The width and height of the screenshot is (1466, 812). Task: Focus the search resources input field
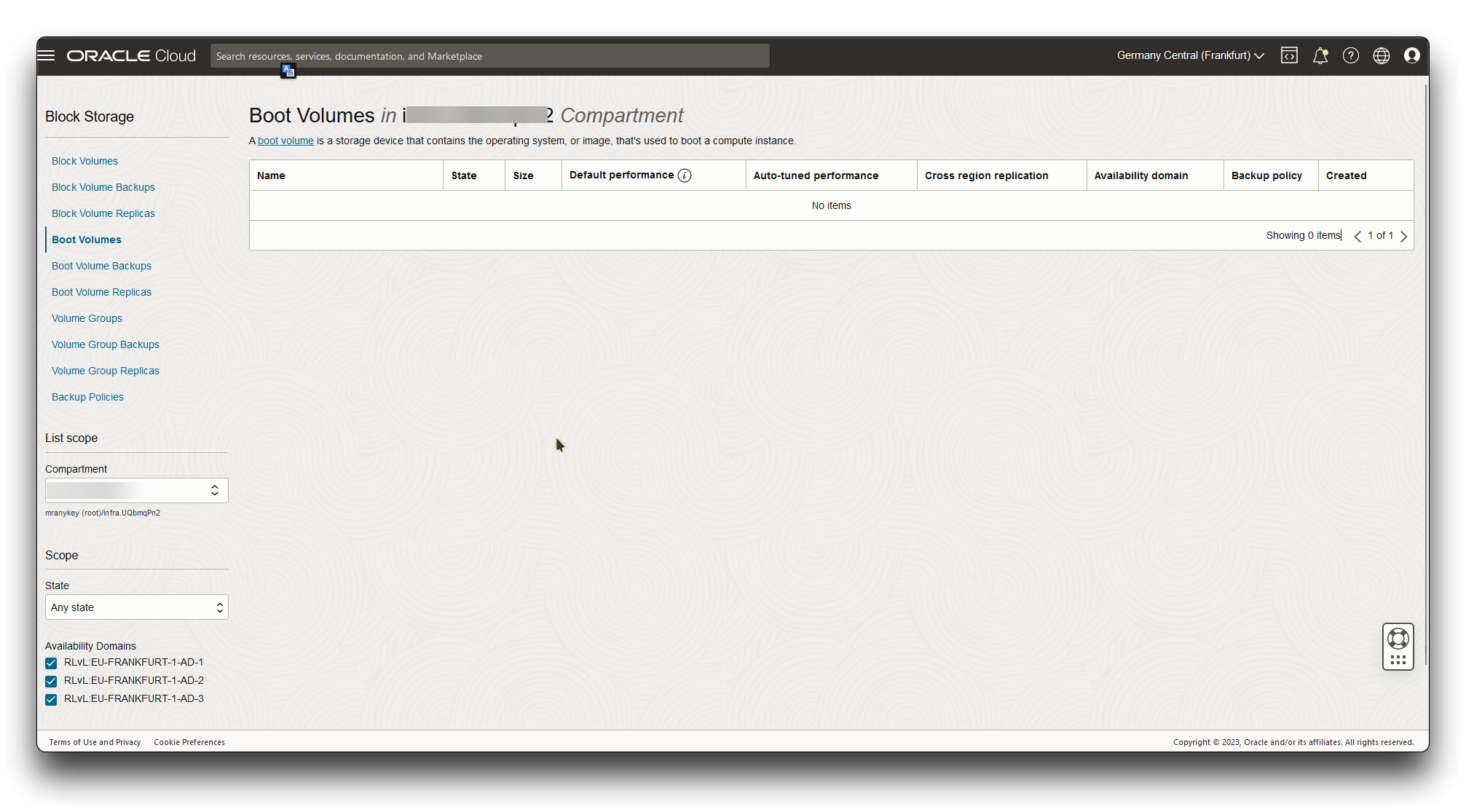(x=489, y=56)
